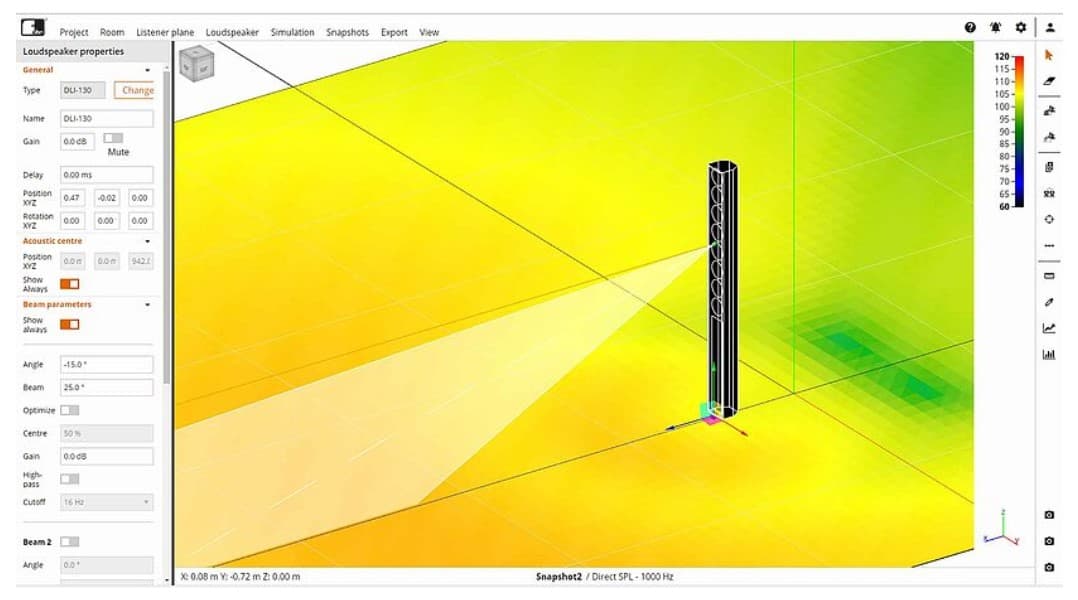Image resolution: width=1078 pixels, height=600 pixels.
Task: Click the user account icon
Action: pyautogui.click(x=1050, y=28)
